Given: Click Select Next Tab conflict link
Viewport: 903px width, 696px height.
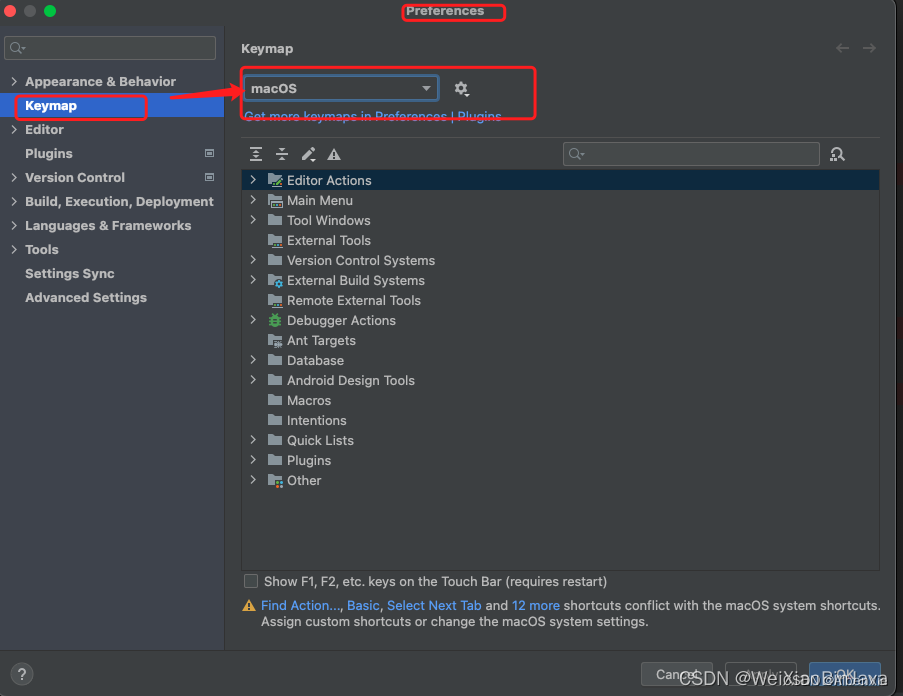Looking at the screenshot, I should pos(434,606).
